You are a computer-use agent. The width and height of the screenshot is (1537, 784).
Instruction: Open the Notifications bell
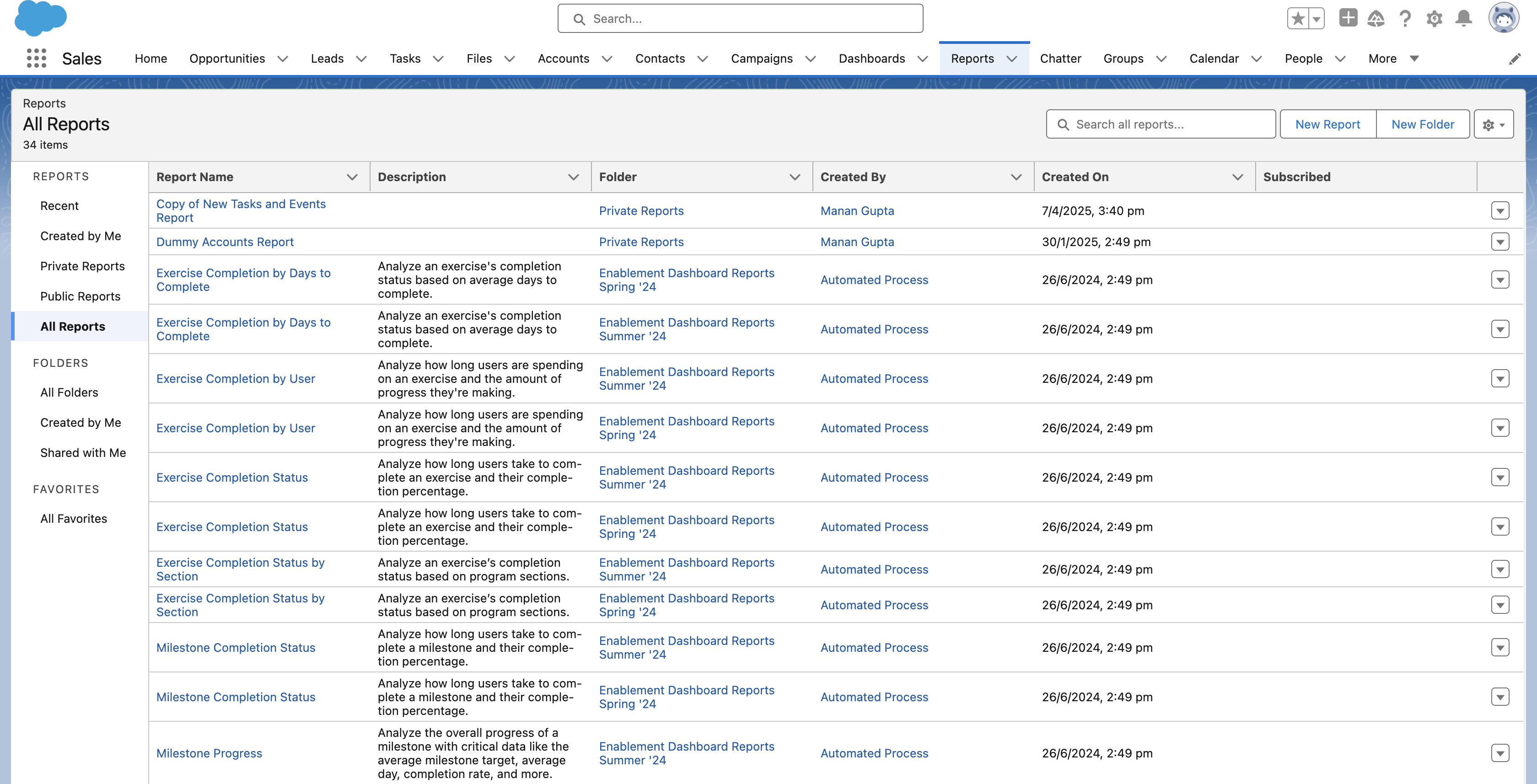point(1464,18)
